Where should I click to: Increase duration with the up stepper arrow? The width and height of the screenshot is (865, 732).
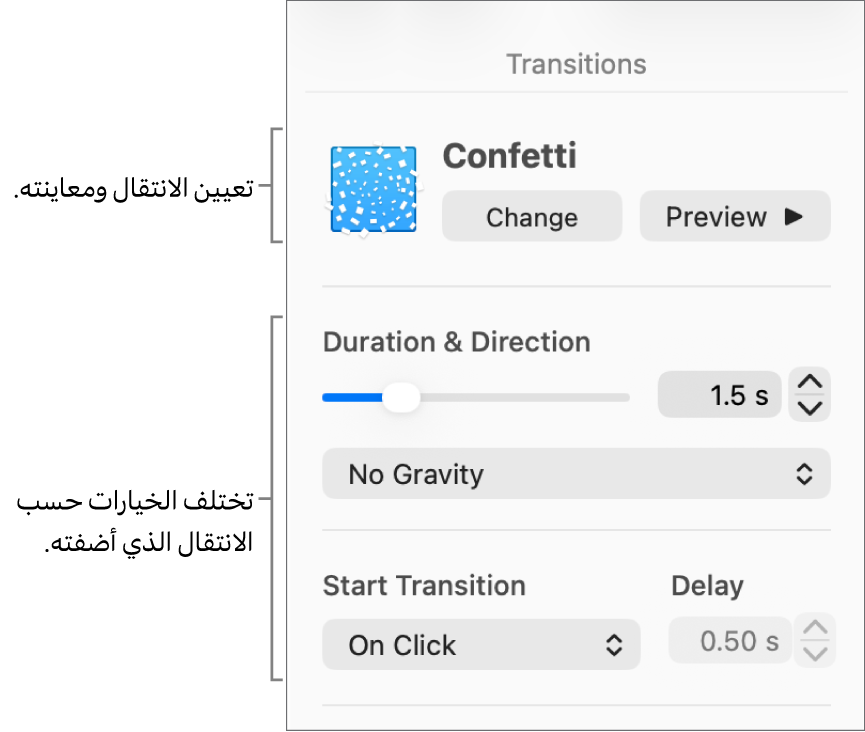[x=811, y=382]
